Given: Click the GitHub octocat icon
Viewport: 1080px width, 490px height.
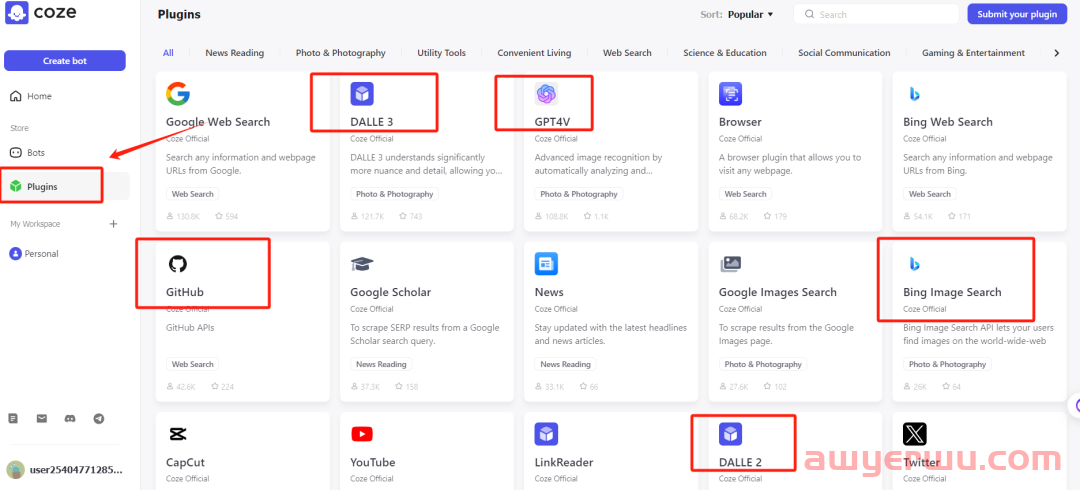Looking at the screenshot, I should coord(178,264).
